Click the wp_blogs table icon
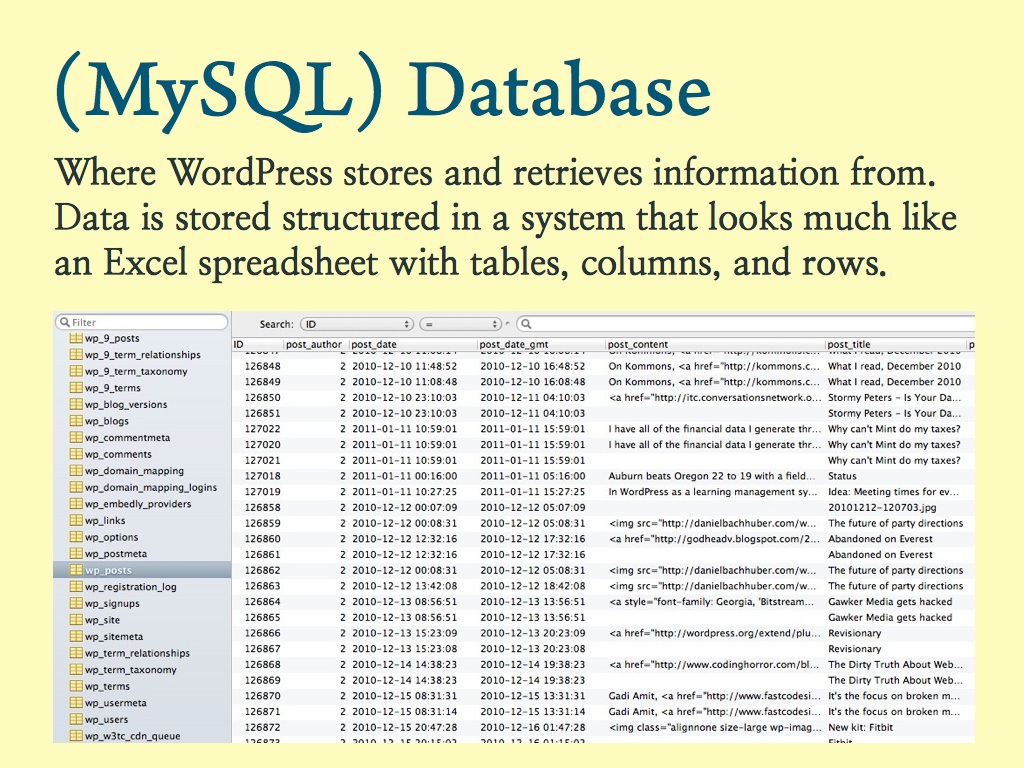 [x=76, y=421]
